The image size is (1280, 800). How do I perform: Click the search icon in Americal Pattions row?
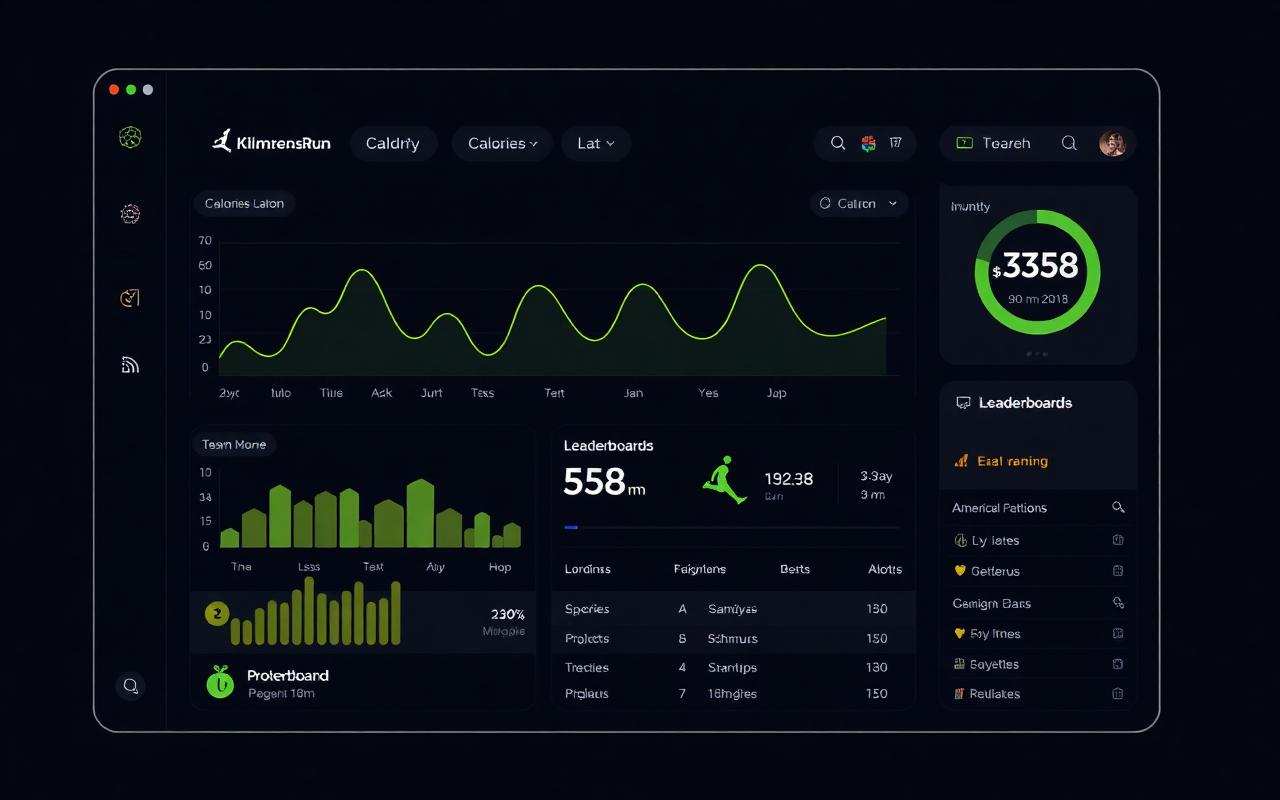[1118, 508]
